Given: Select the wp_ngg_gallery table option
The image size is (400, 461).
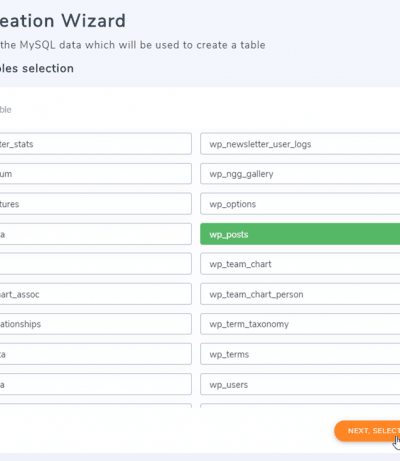Looking at the screenshot, I should coord(300,174).
